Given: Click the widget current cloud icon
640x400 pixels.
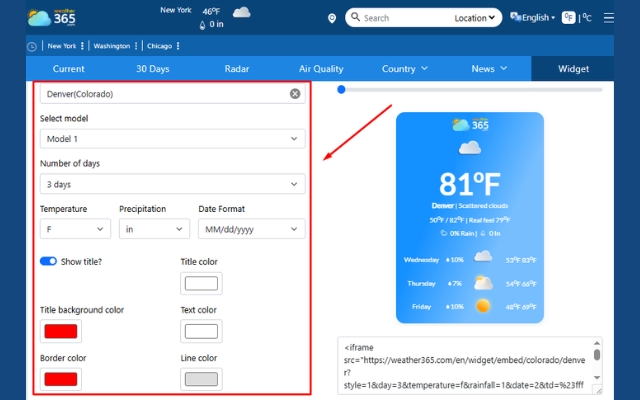Looking at the screenshot, I should coord(470,148).
